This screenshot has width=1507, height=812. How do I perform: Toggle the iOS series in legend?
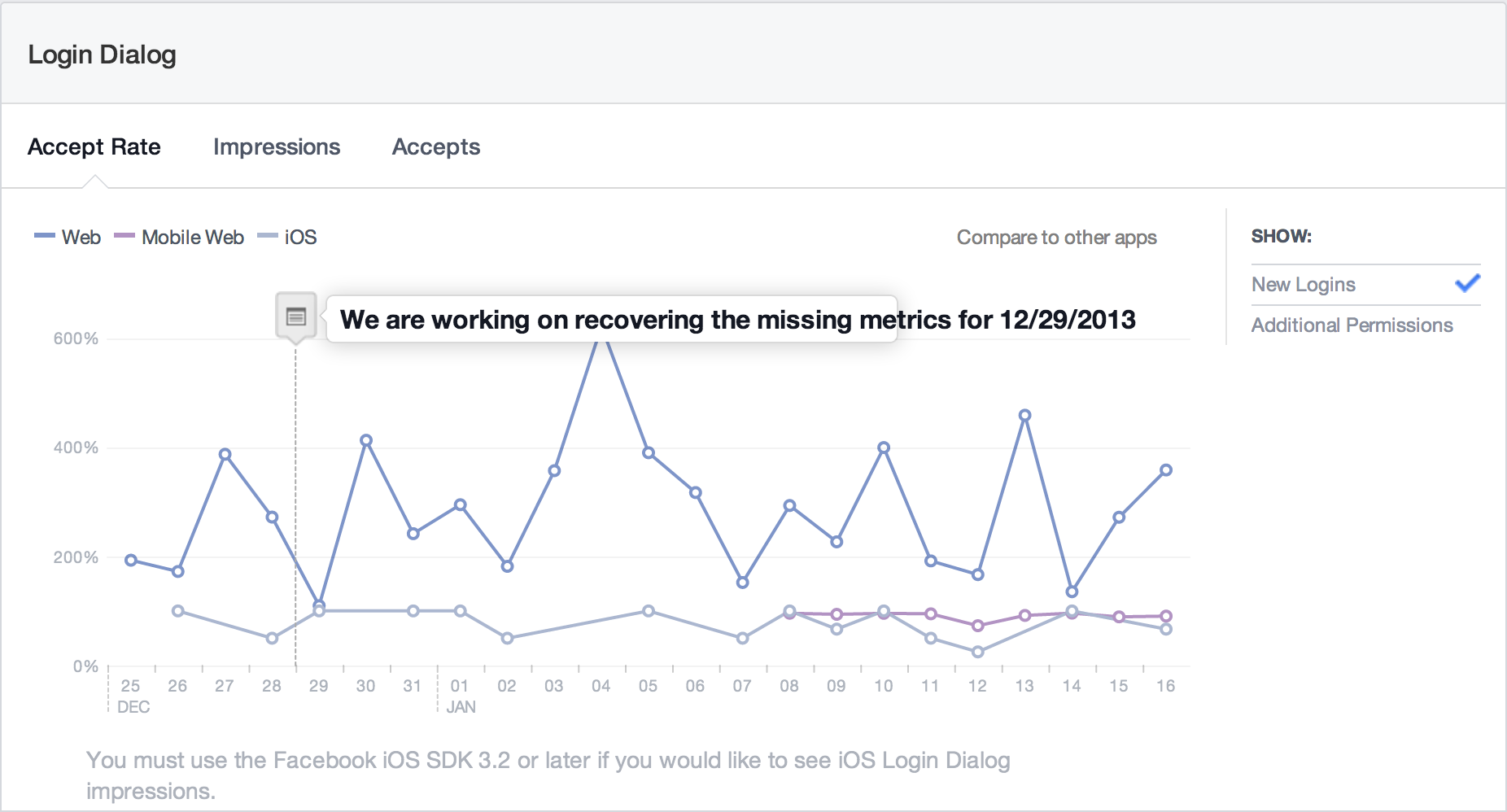pos(300,238)
